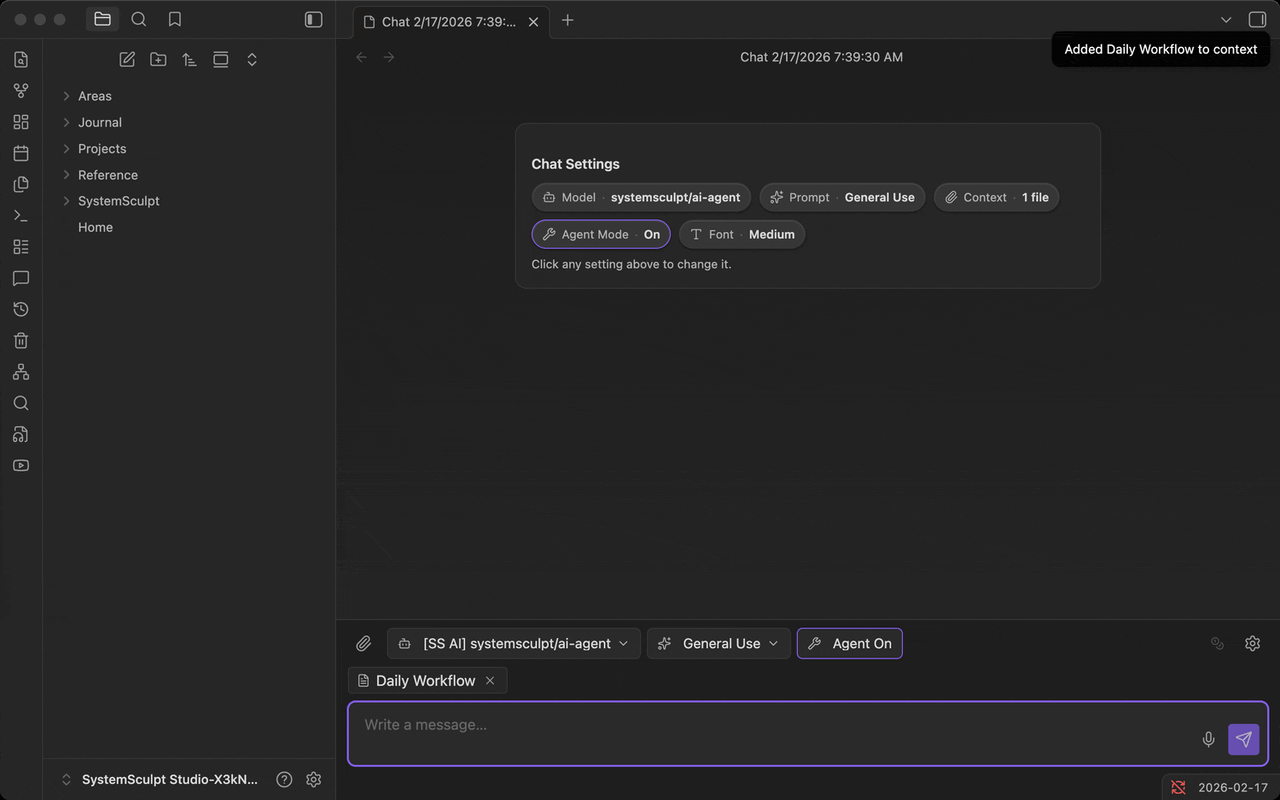The height and width of the screenshot is (800, 1280).
Task: Change the Font setting from Medium
Action: [x=742, y=233]
